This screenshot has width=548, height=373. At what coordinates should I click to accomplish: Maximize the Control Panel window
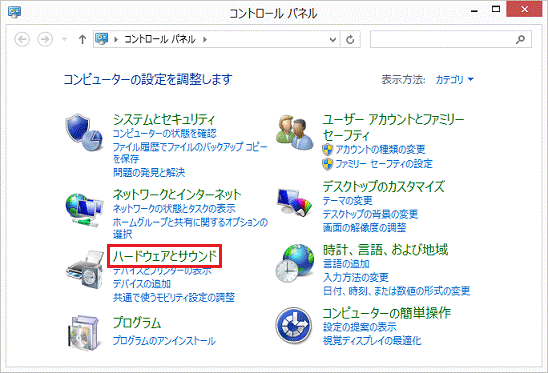(x=496, y=9)
